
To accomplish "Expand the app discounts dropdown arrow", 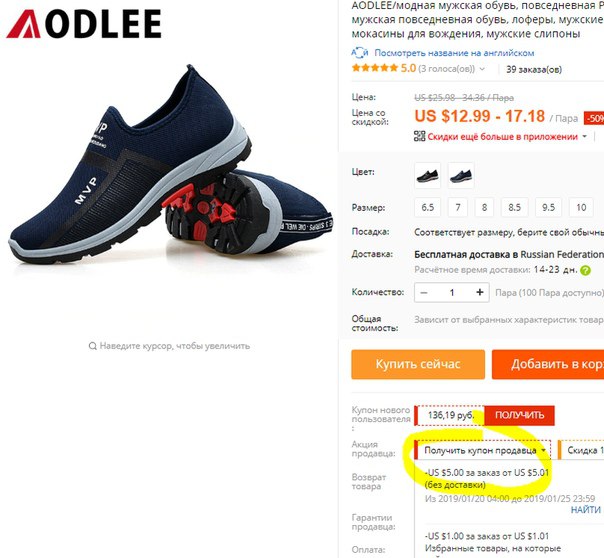I will (584, 137).
